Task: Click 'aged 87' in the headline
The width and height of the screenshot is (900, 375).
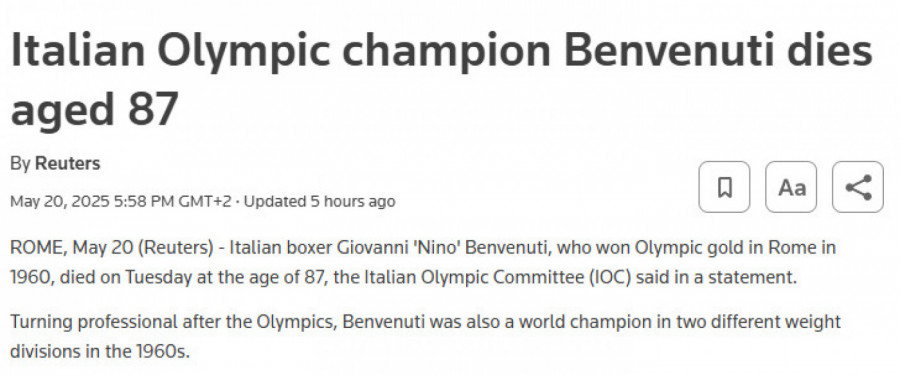Action: [x=95, y=109]
